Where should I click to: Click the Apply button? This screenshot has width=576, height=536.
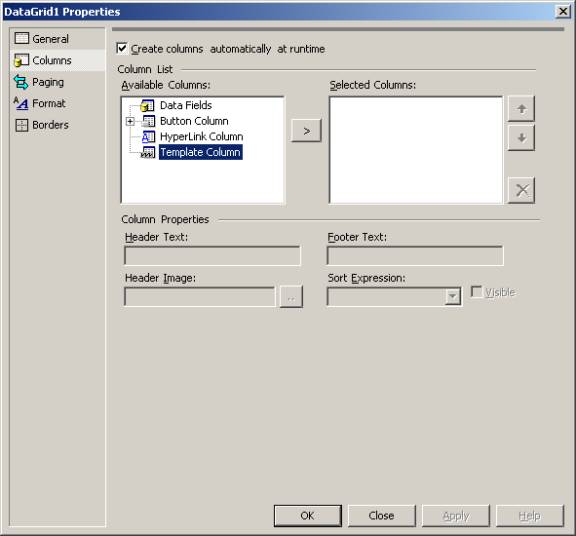(456, 515)
